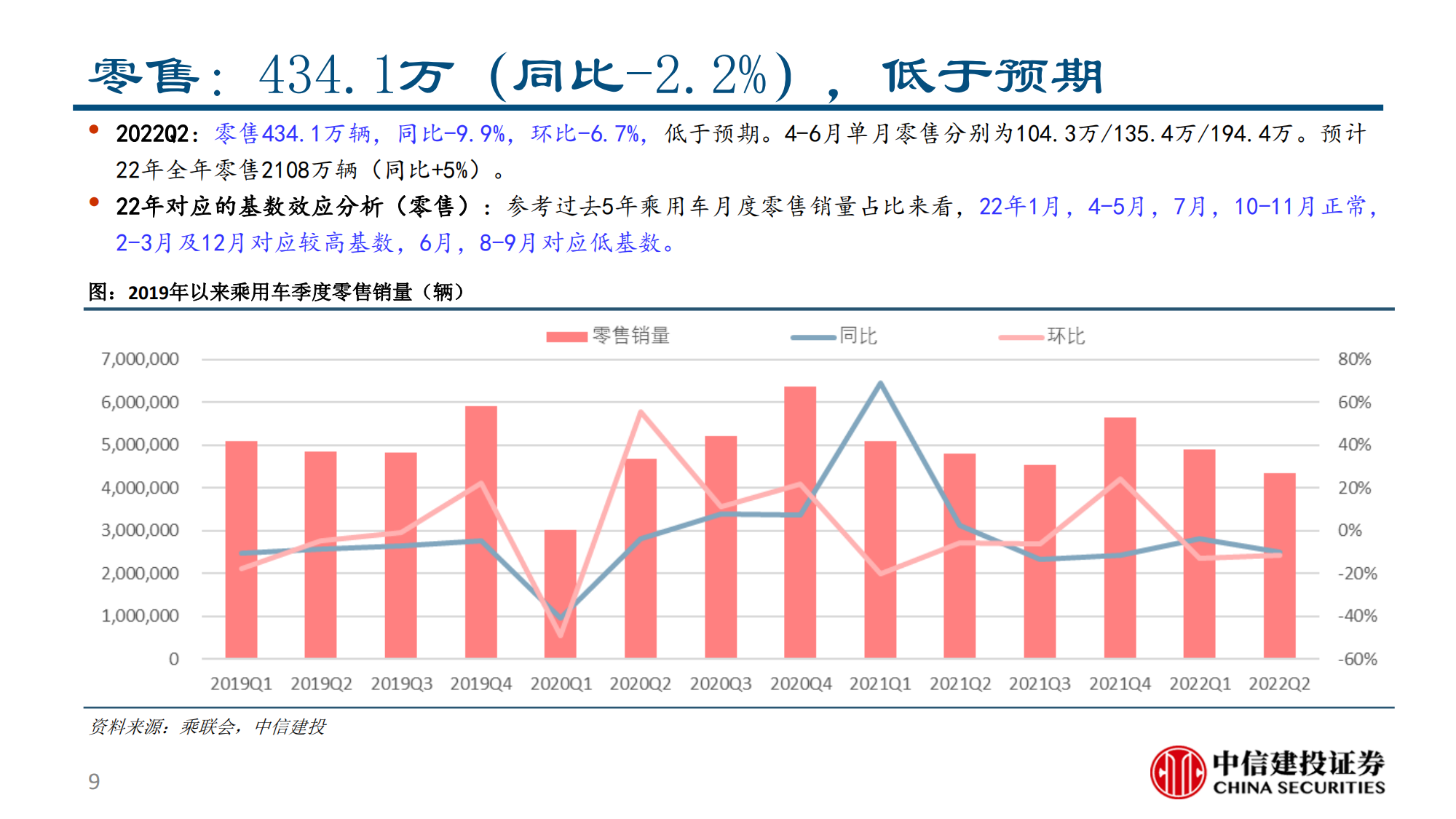This screenshot has width=1456, height=819.
Task: Click the China Securities logo icon
Action: [x=1177, y=772]
